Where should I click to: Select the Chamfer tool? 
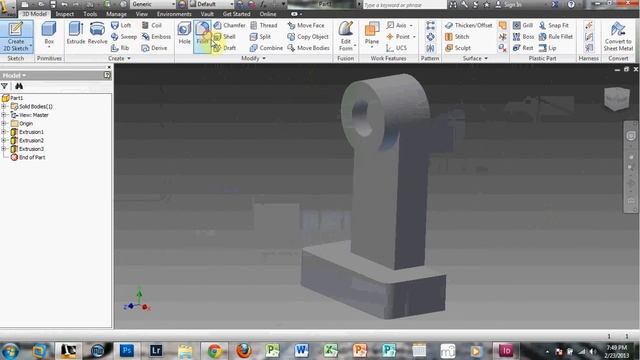tap(230, 25)
